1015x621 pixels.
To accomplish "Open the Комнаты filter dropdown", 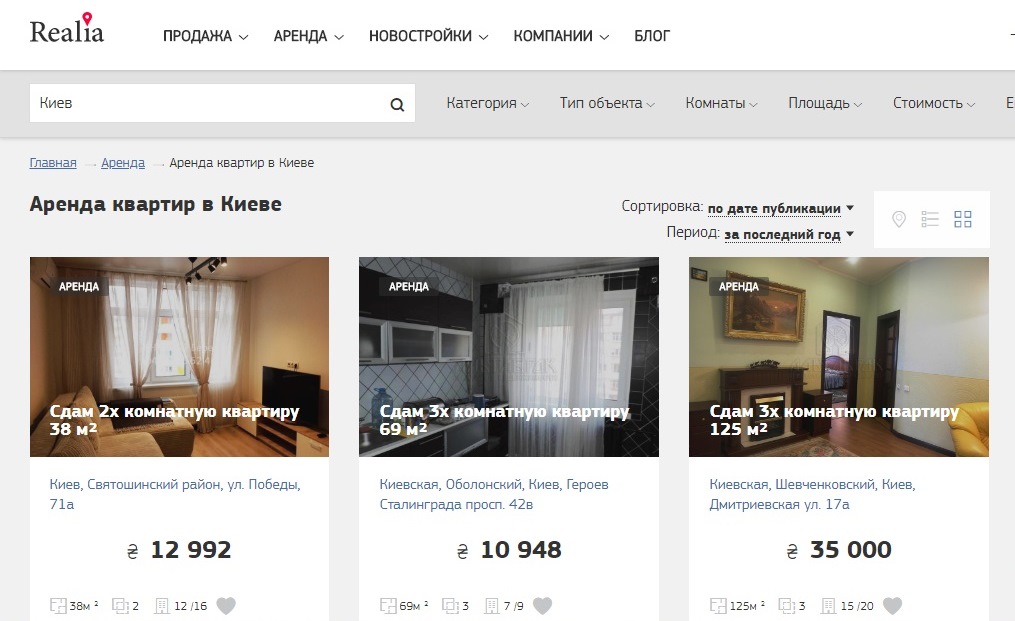I will tap(721, 103).
